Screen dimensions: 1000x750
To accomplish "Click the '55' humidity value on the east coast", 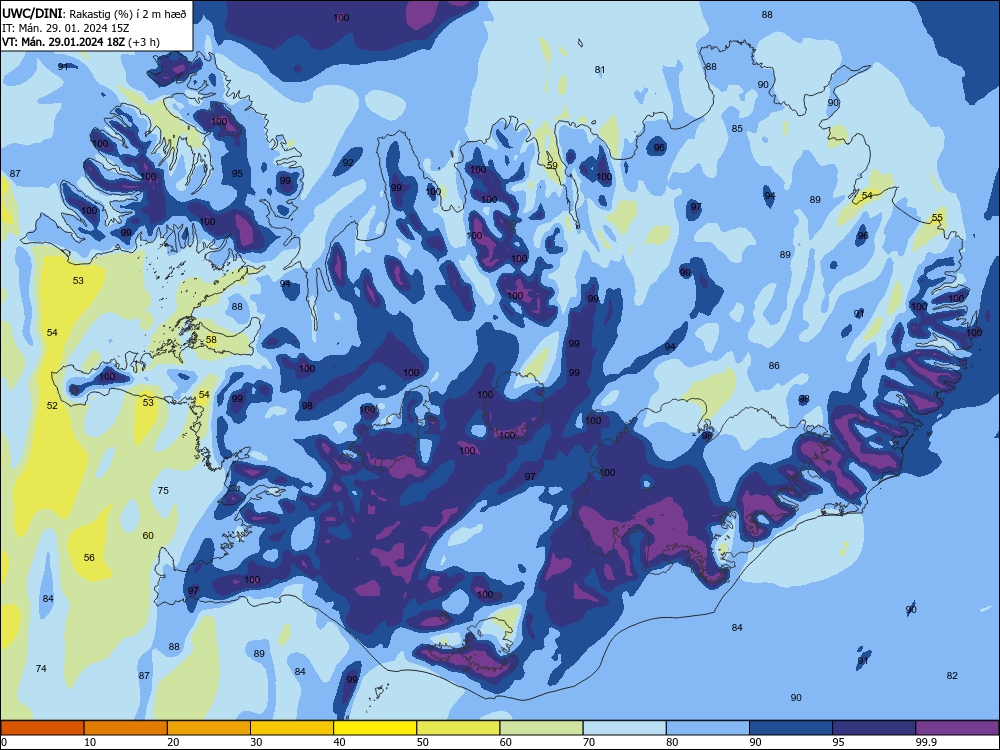I will 937,217.
